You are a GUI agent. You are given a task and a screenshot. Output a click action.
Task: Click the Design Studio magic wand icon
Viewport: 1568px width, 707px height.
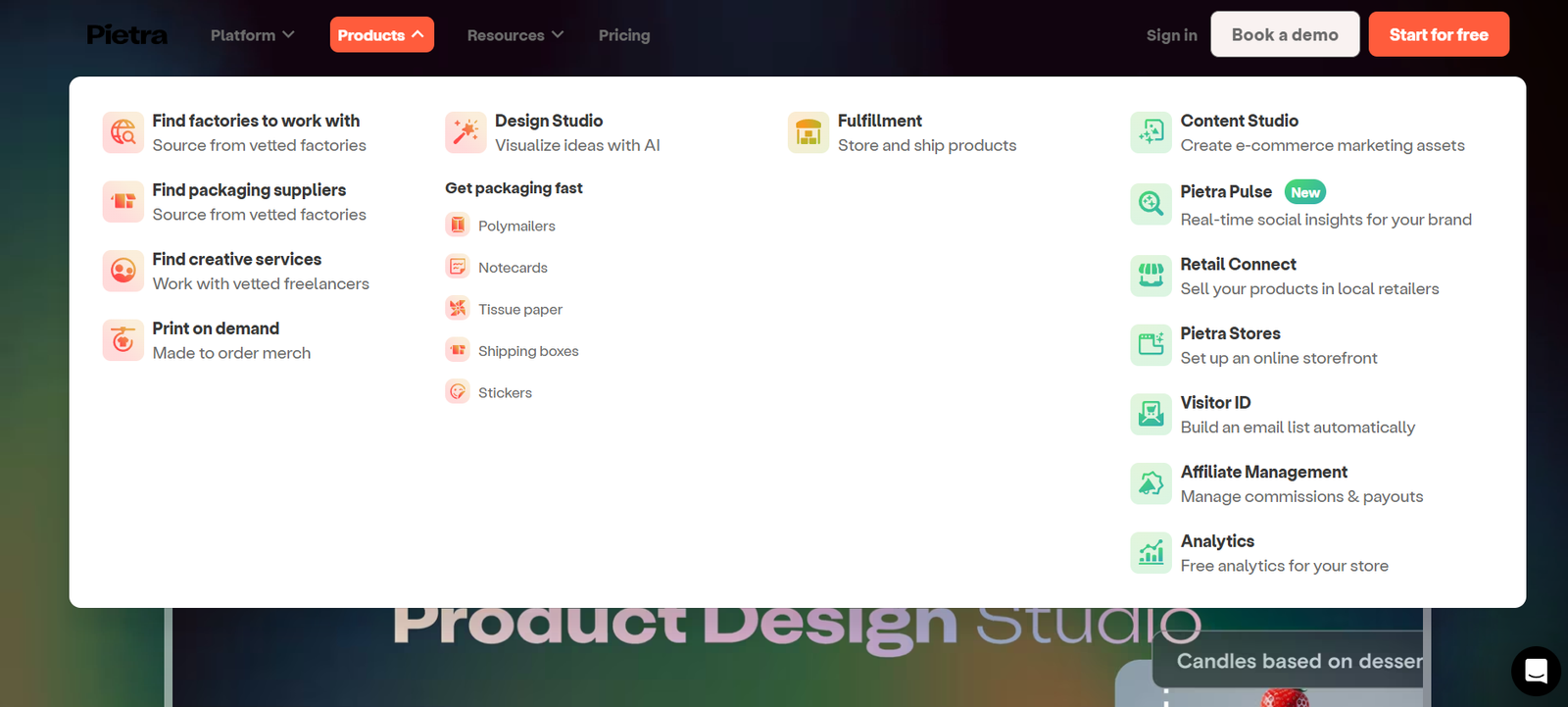coord(465,132)
